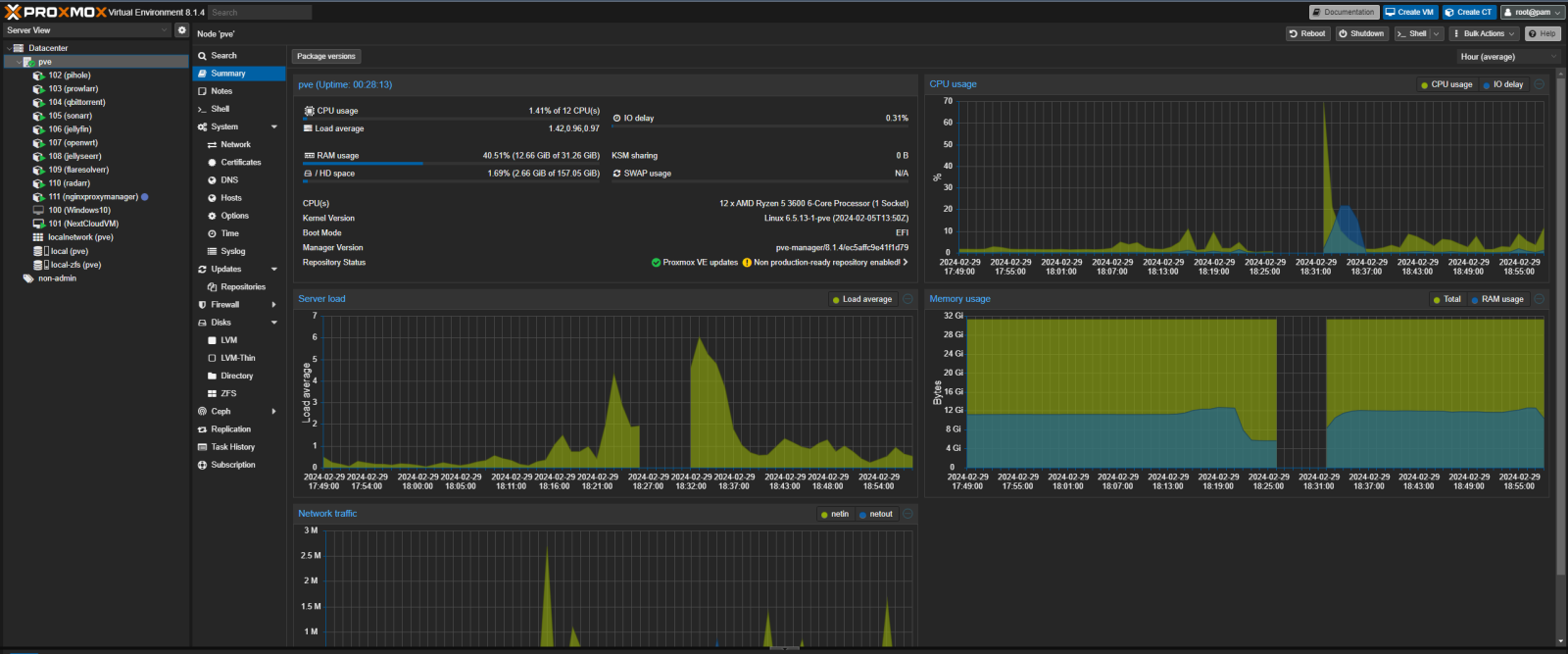
Task: Open the Hour (average) timeframe dropdown
Action: coord(1507,57)
